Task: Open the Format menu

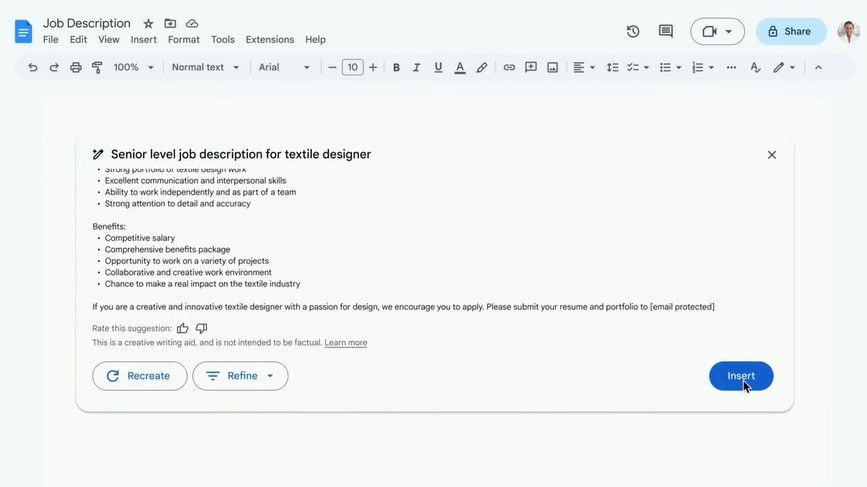Action: point(183,40)
